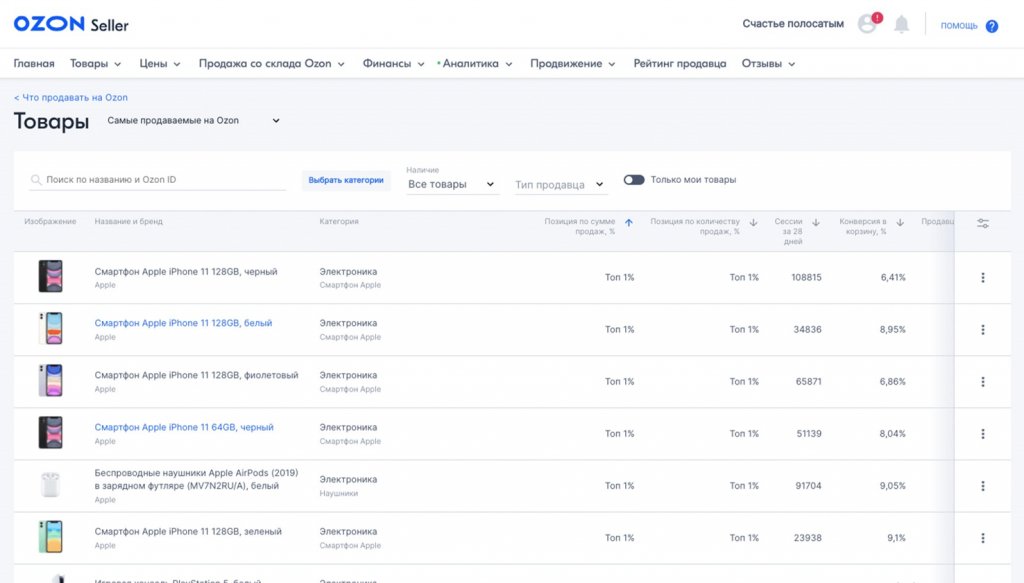Open three-dot menu for AirPods row
Image resolution: width=1024 pixels, height=583 pixels.
point(983,486)
